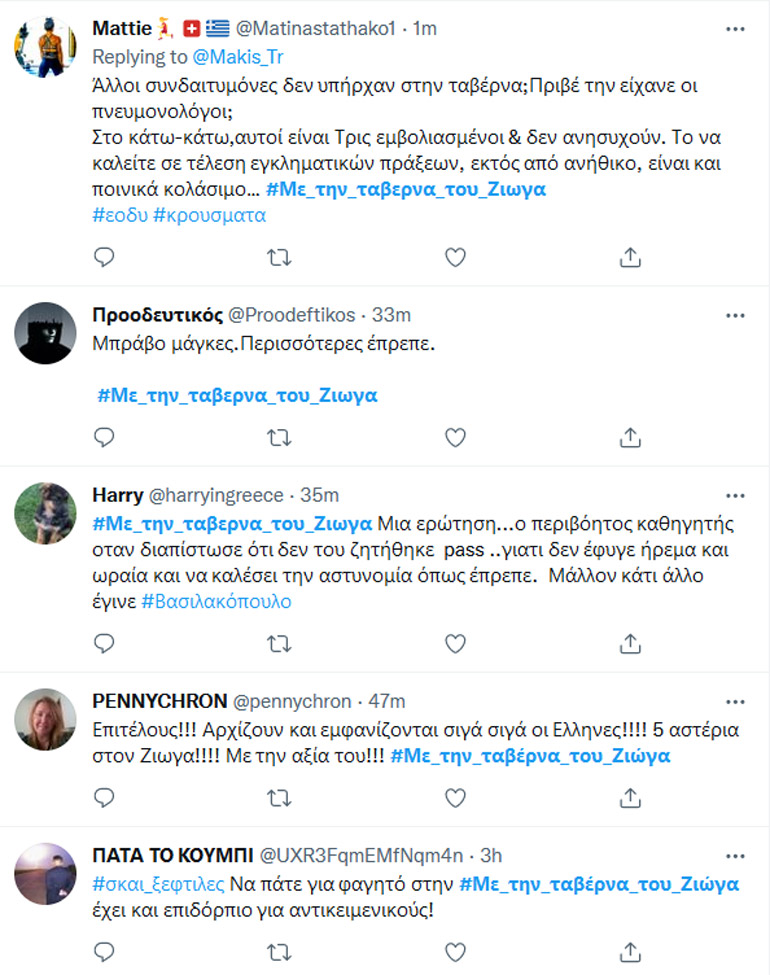Like PENNYCHRON's tweet
The image size is (770, 975).
pyautogui.click(x=455, y=797)
